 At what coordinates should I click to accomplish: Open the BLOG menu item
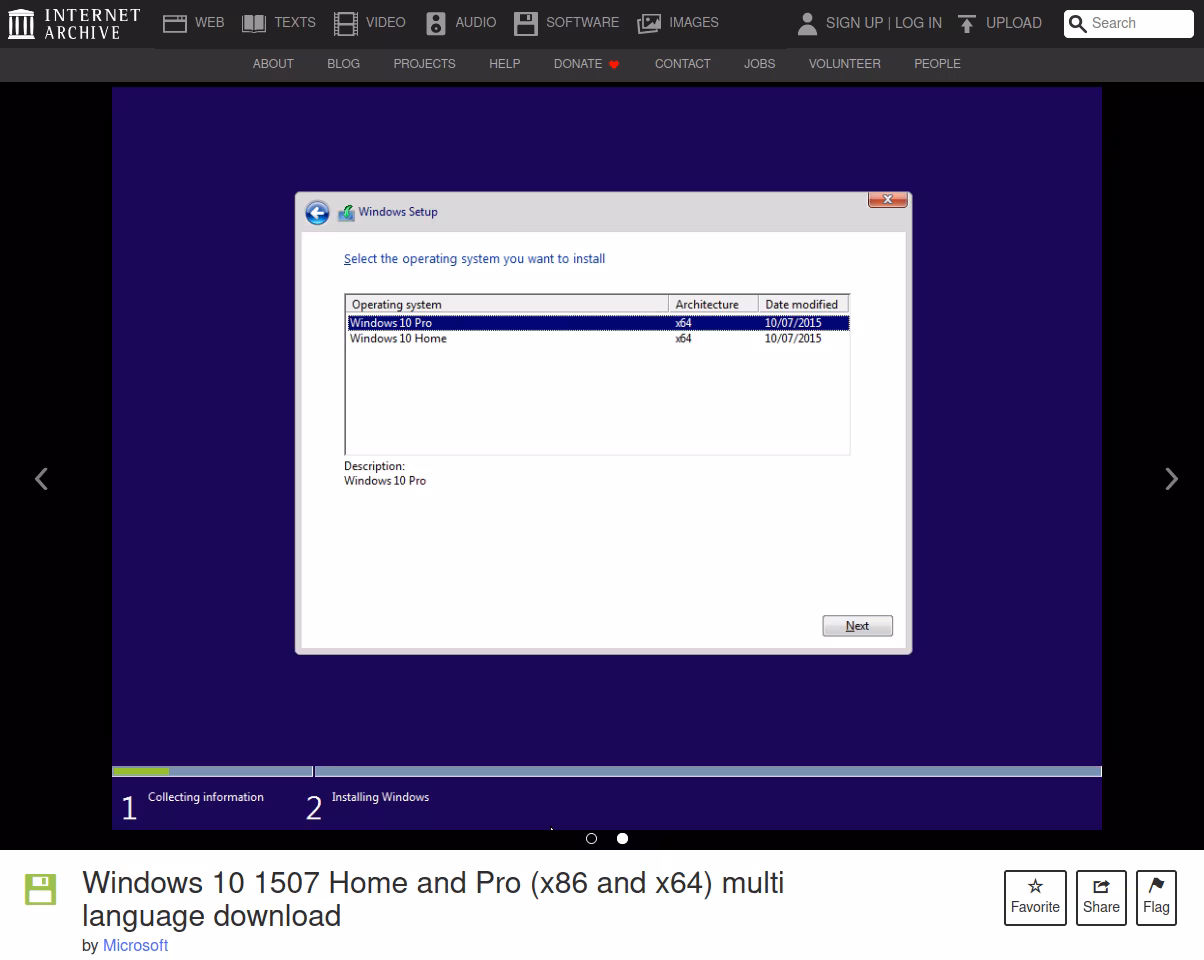343,64
